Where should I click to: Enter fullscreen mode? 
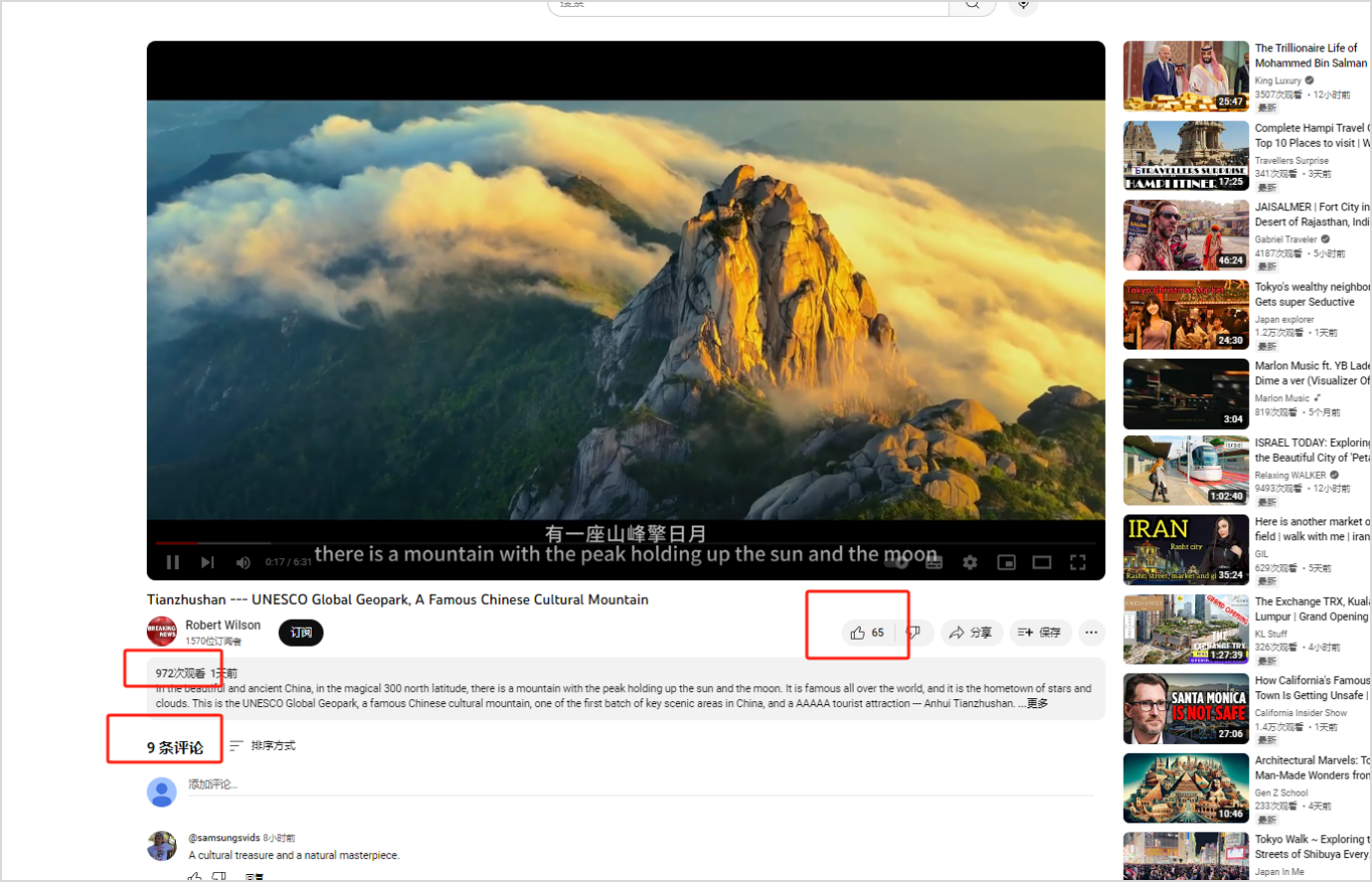(1077, 562)
